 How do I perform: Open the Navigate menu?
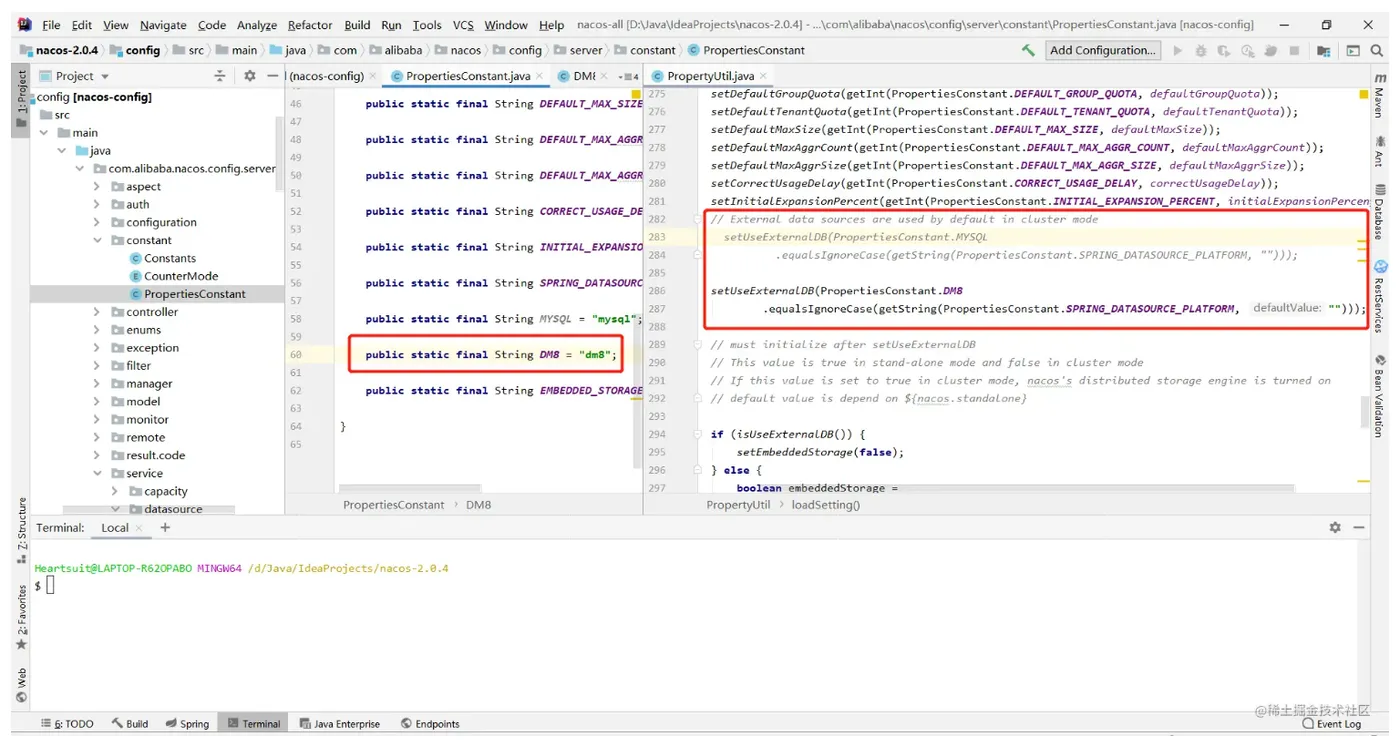pos(163,25)
